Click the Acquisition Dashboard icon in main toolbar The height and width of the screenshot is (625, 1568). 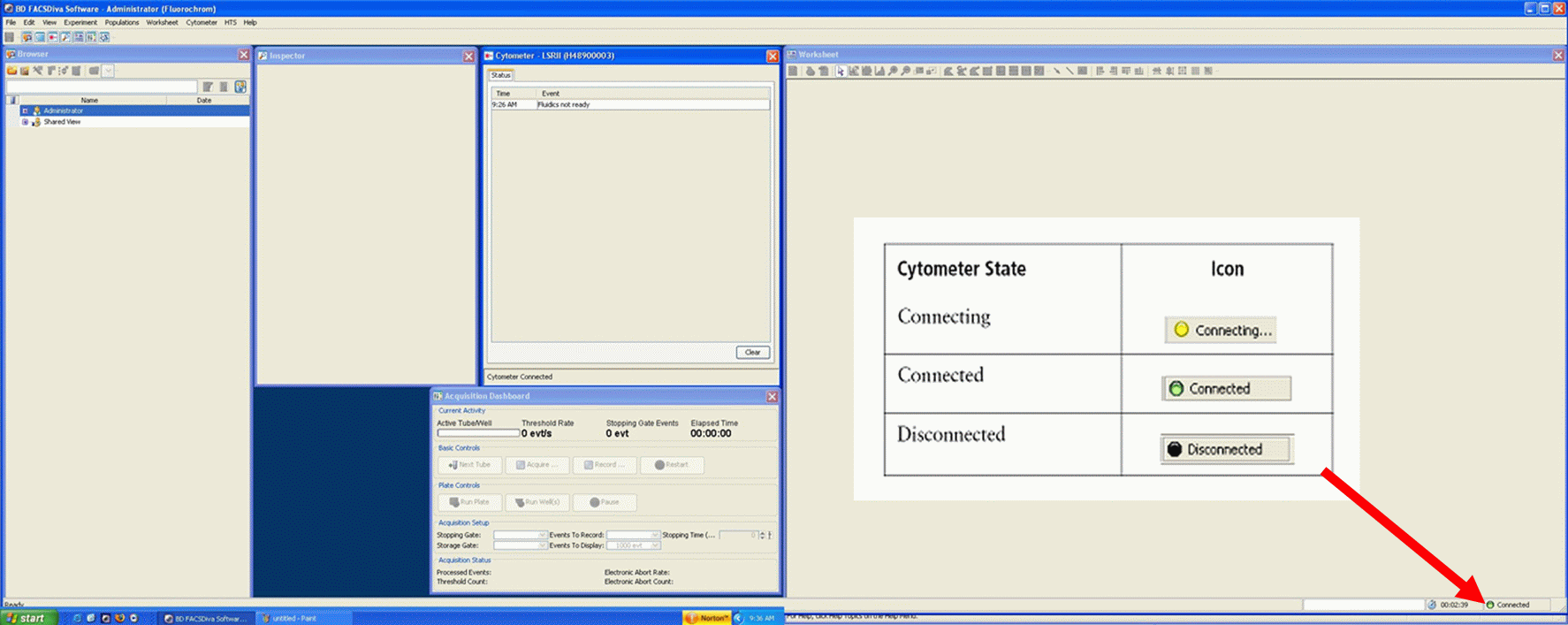[x=91, y=37]
